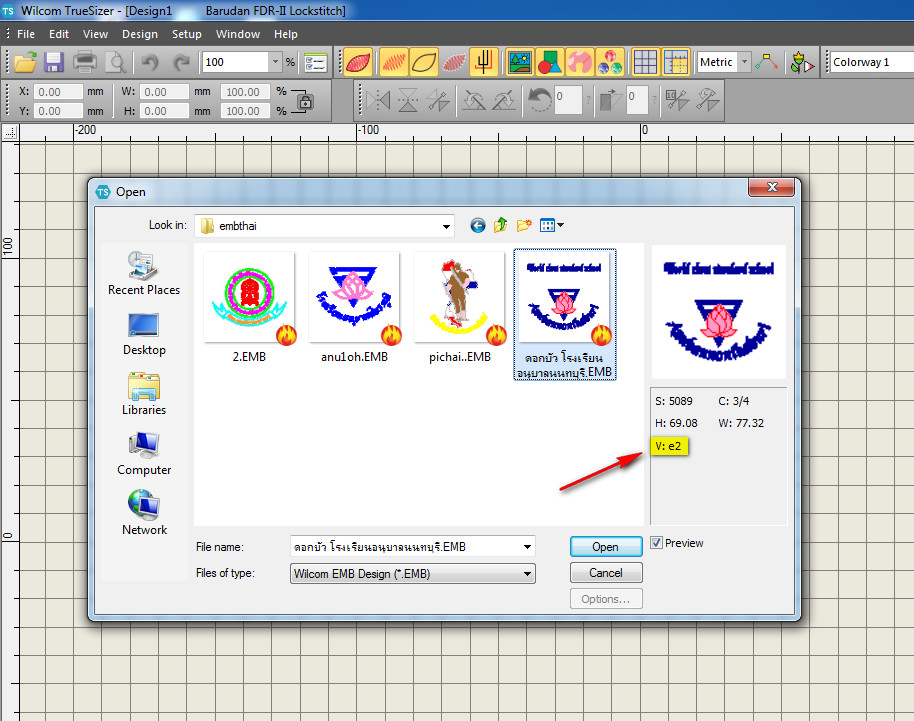Click the W width input field
Screen dimensions: 914x721
point(163,92)
